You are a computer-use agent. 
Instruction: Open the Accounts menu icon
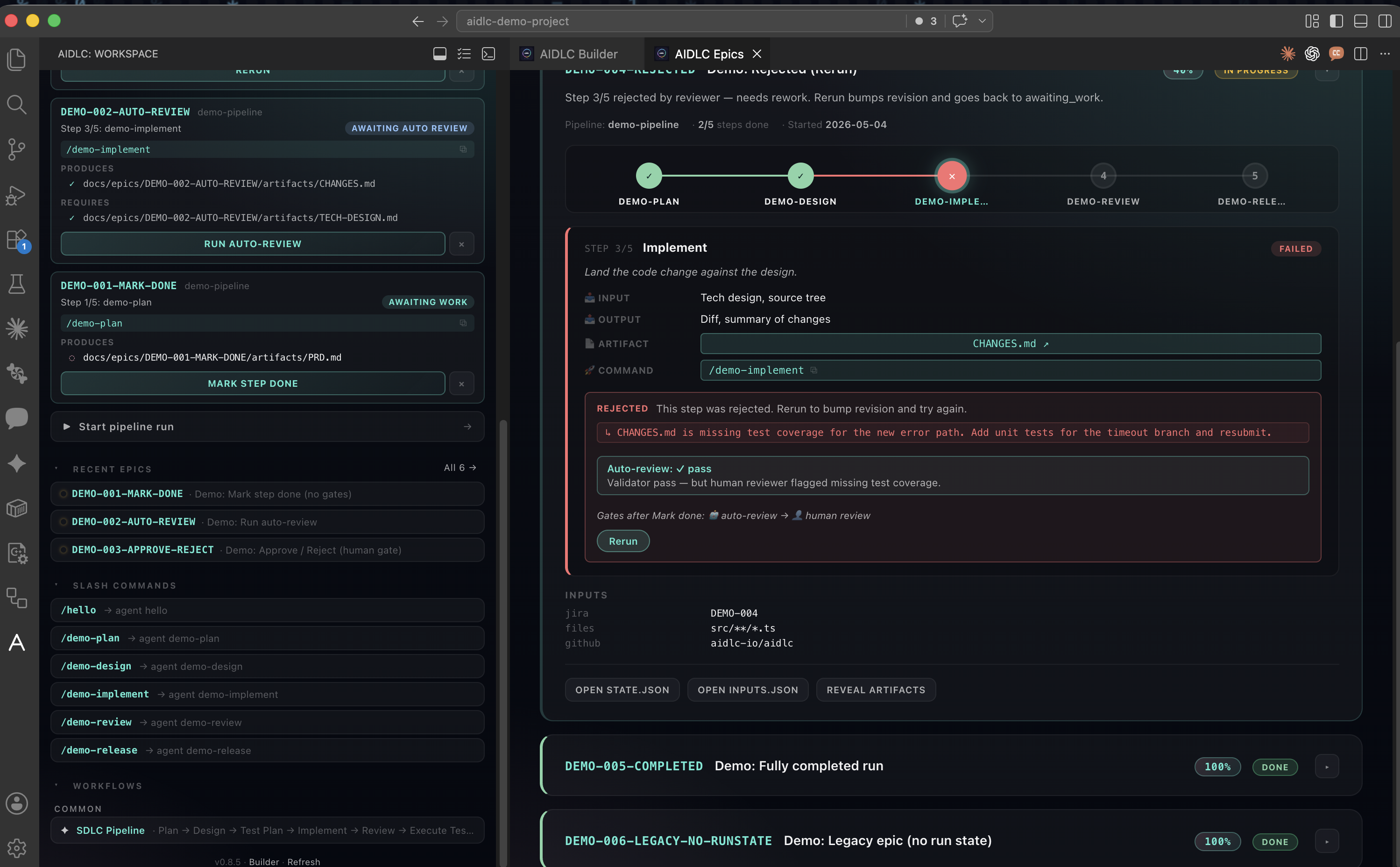coord(17,803)
